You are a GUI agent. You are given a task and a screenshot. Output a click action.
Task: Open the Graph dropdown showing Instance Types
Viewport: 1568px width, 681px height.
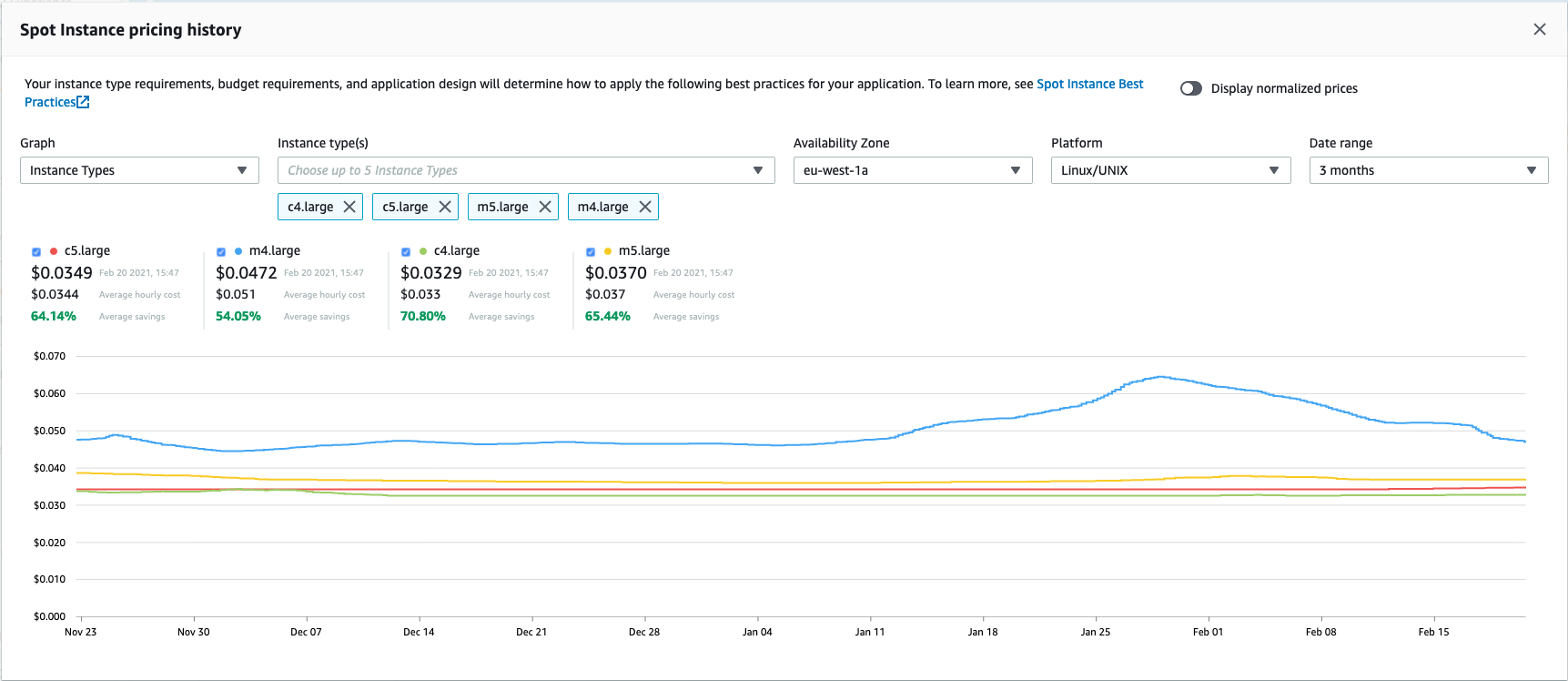click(x=139, y=170)
